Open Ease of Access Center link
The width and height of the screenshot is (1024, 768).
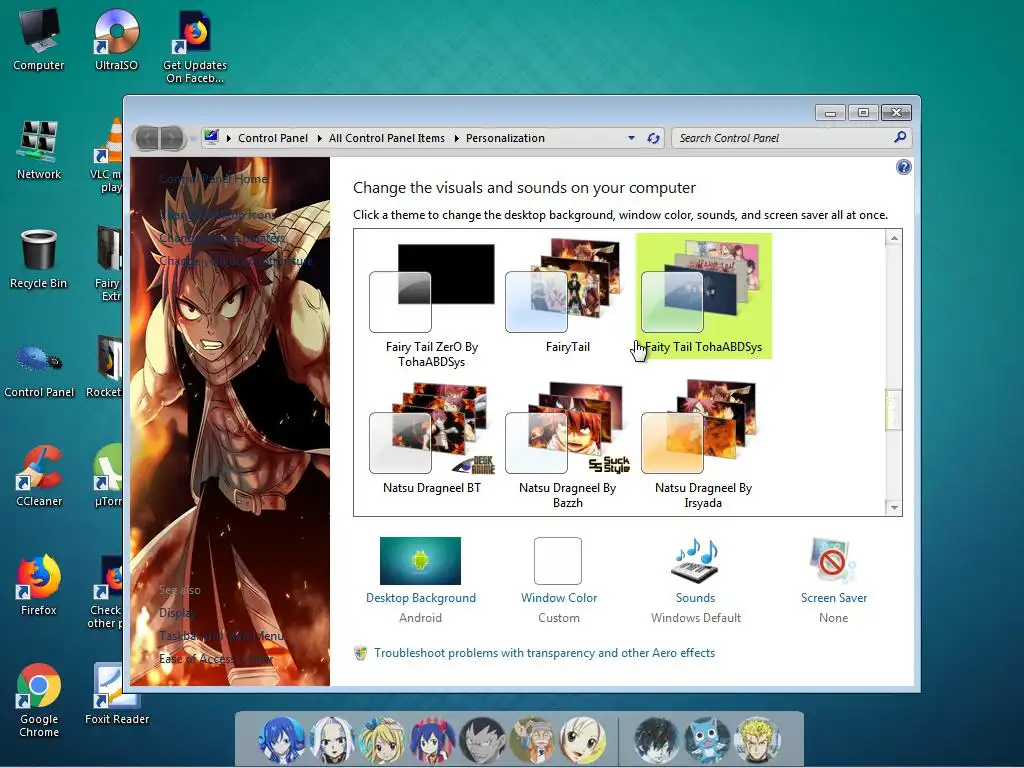pos(216,658)
